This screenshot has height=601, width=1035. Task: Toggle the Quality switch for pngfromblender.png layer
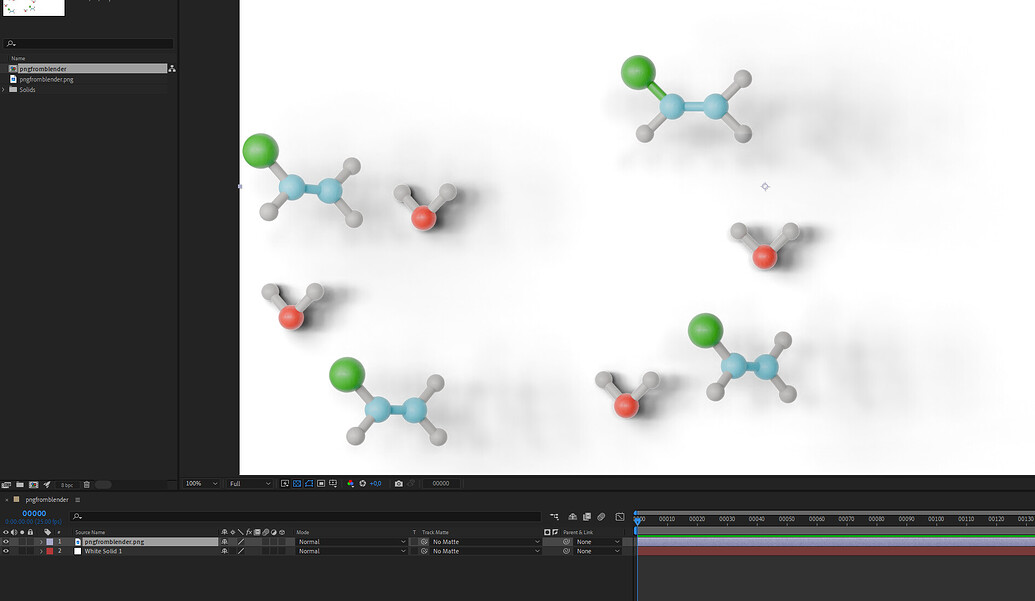point(241,542)
